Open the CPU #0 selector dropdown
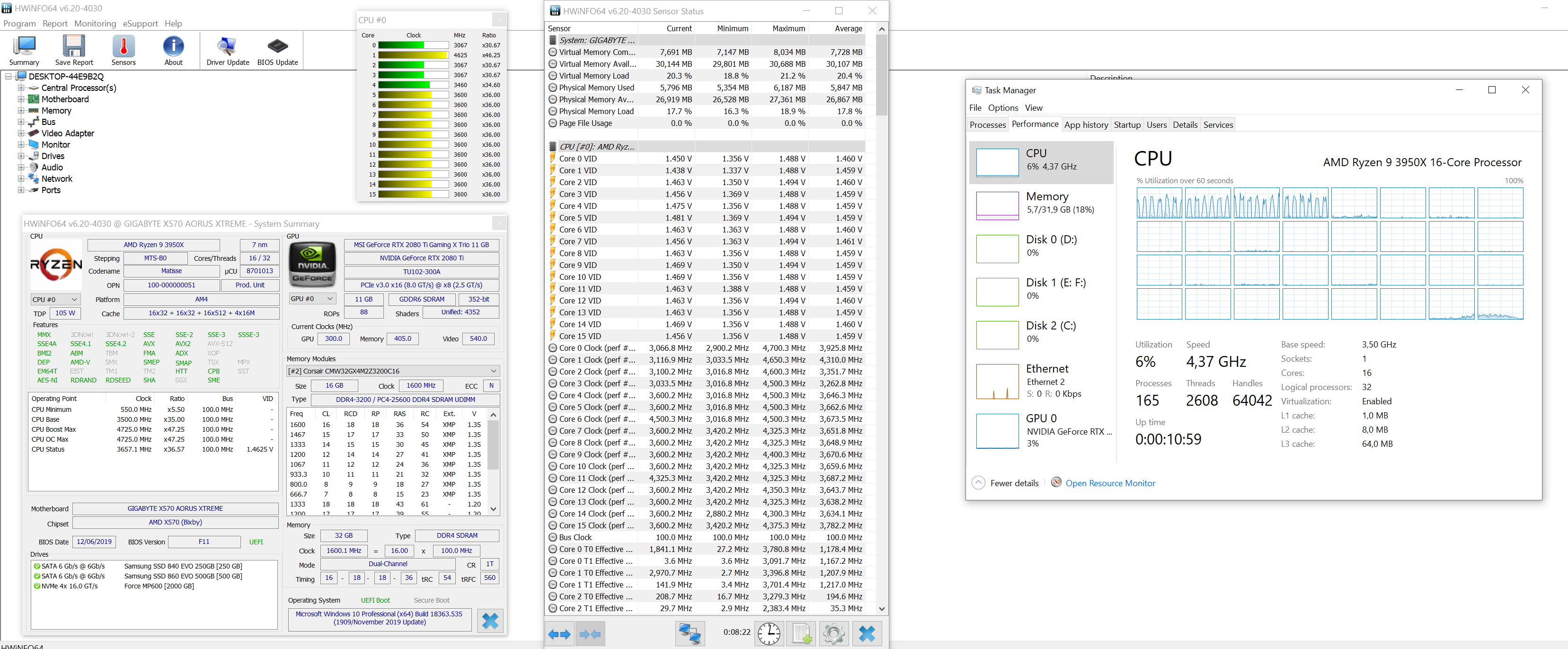The width and height of the screenshot is (1568, 649). click(55, 300)
